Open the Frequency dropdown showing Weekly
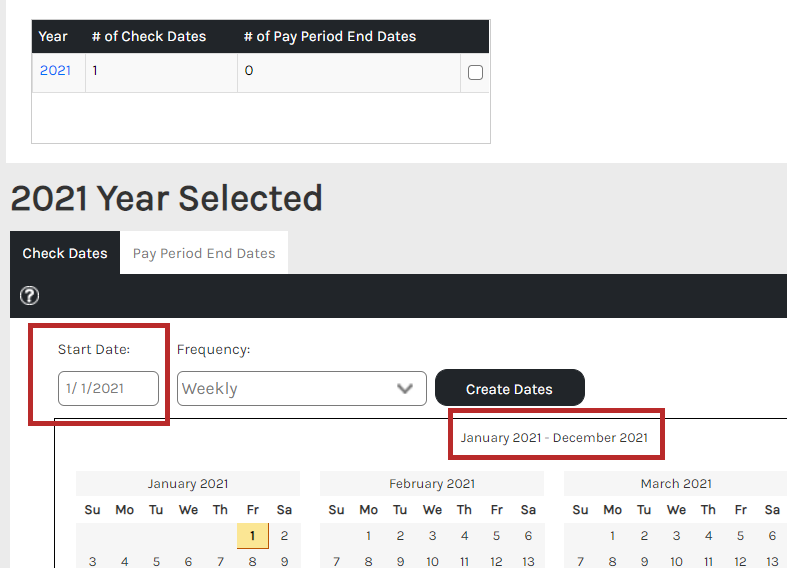Image resolution: width=787 pixels, height=568 pixels. pos(302,388)
